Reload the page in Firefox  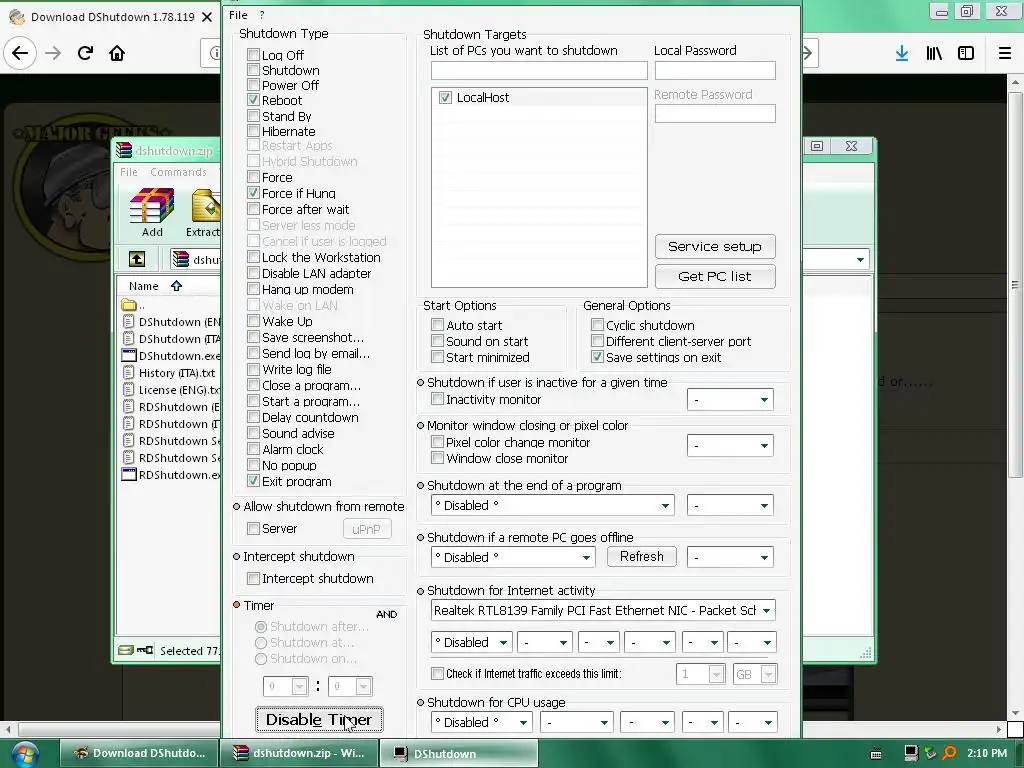point(86,53)
